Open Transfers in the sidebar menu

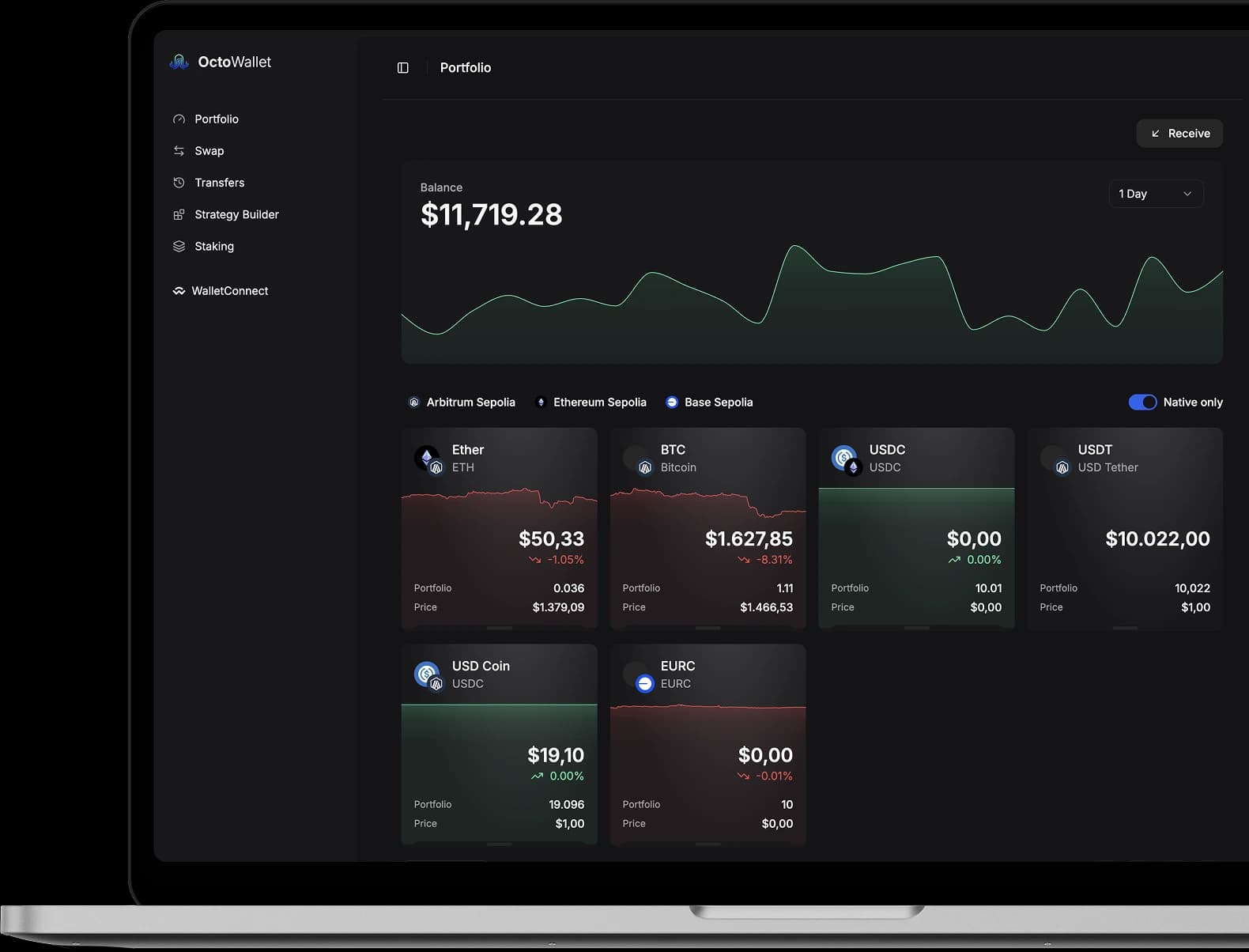[x=220, y=183]
